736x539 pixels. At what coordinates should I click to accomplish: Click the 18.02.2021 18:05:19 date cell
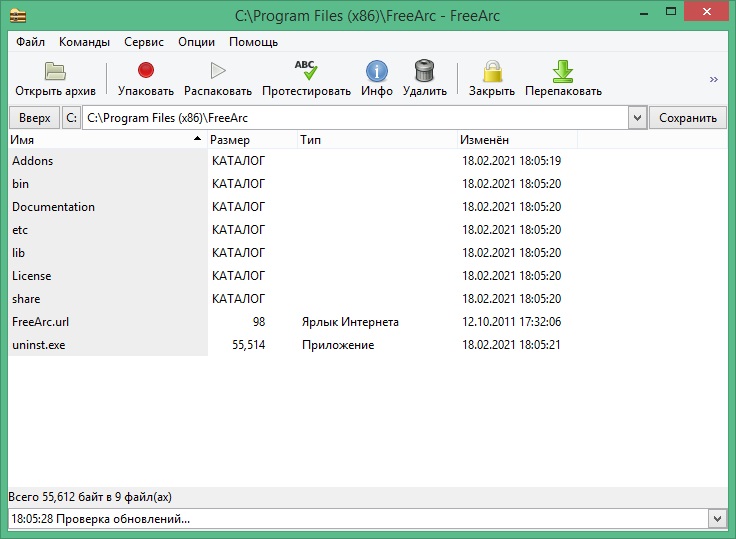[x=511, y=161]
